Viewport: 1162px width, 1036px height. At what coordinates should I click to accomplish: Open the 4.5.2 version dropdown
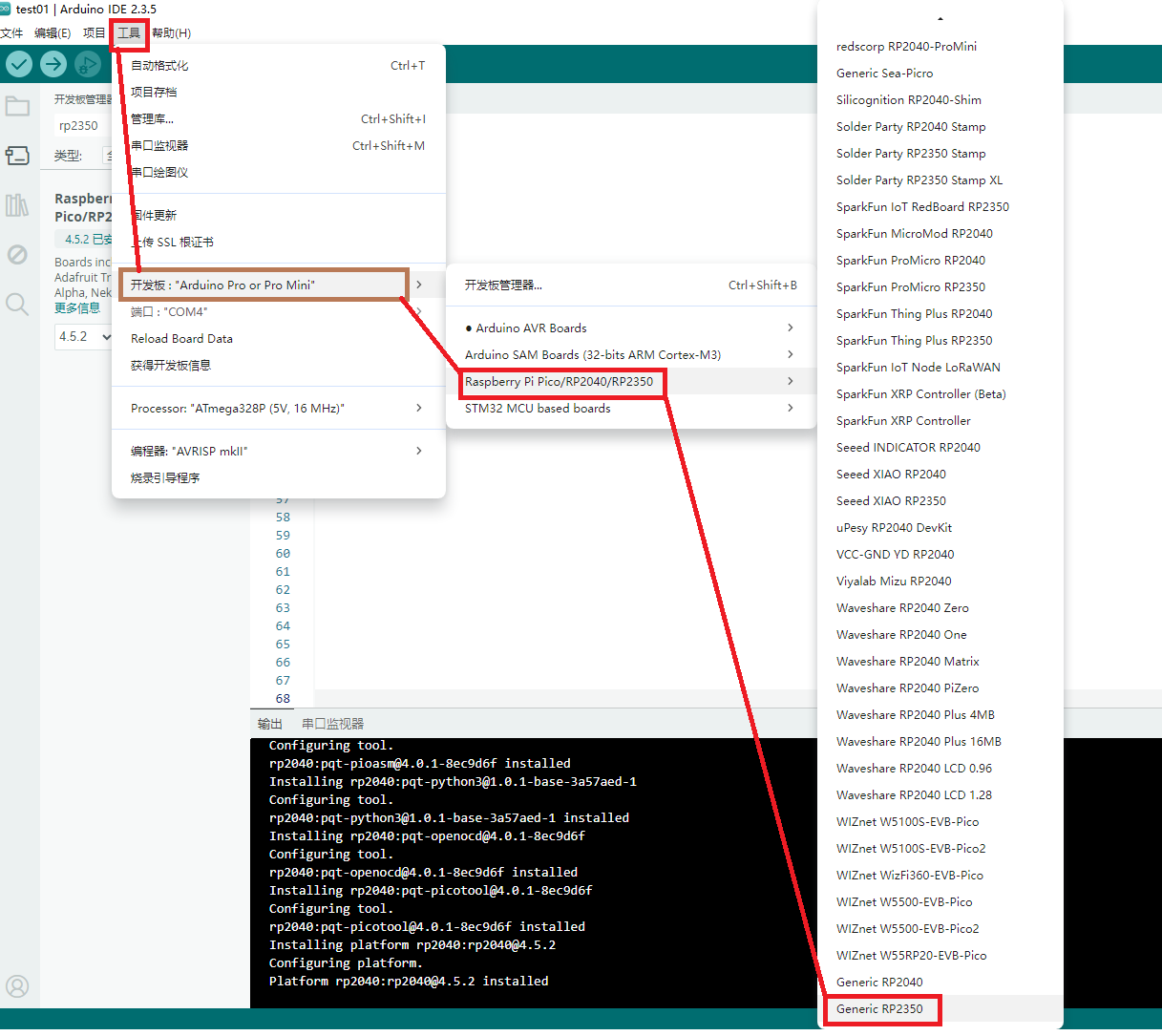(x=84, y=336)
